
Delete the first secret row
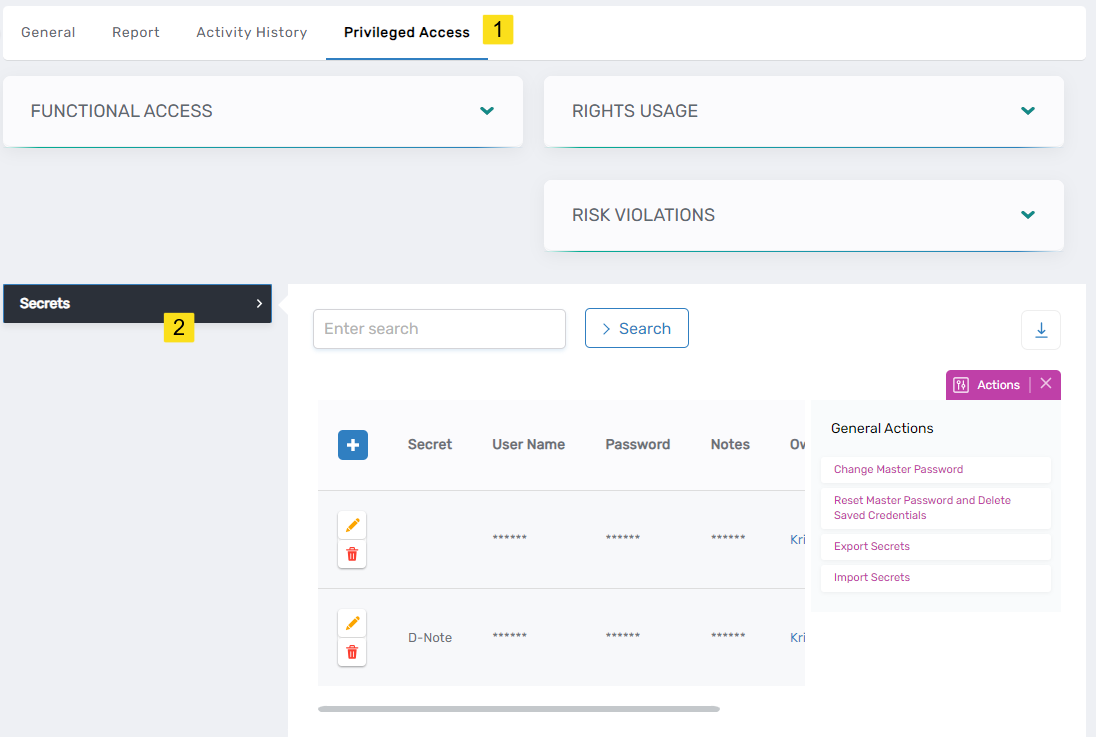click(352, 553)
